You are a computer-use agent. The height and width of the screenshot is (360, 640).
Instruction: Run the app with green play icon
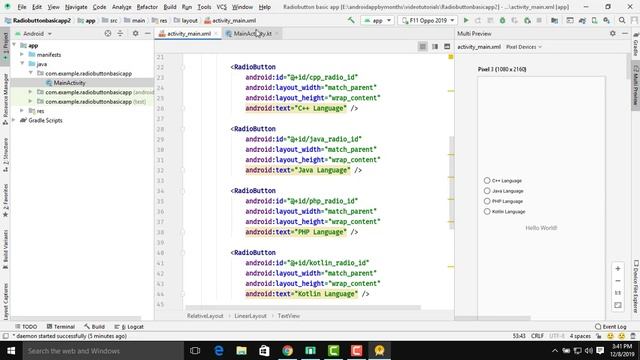tap(466, 20)
